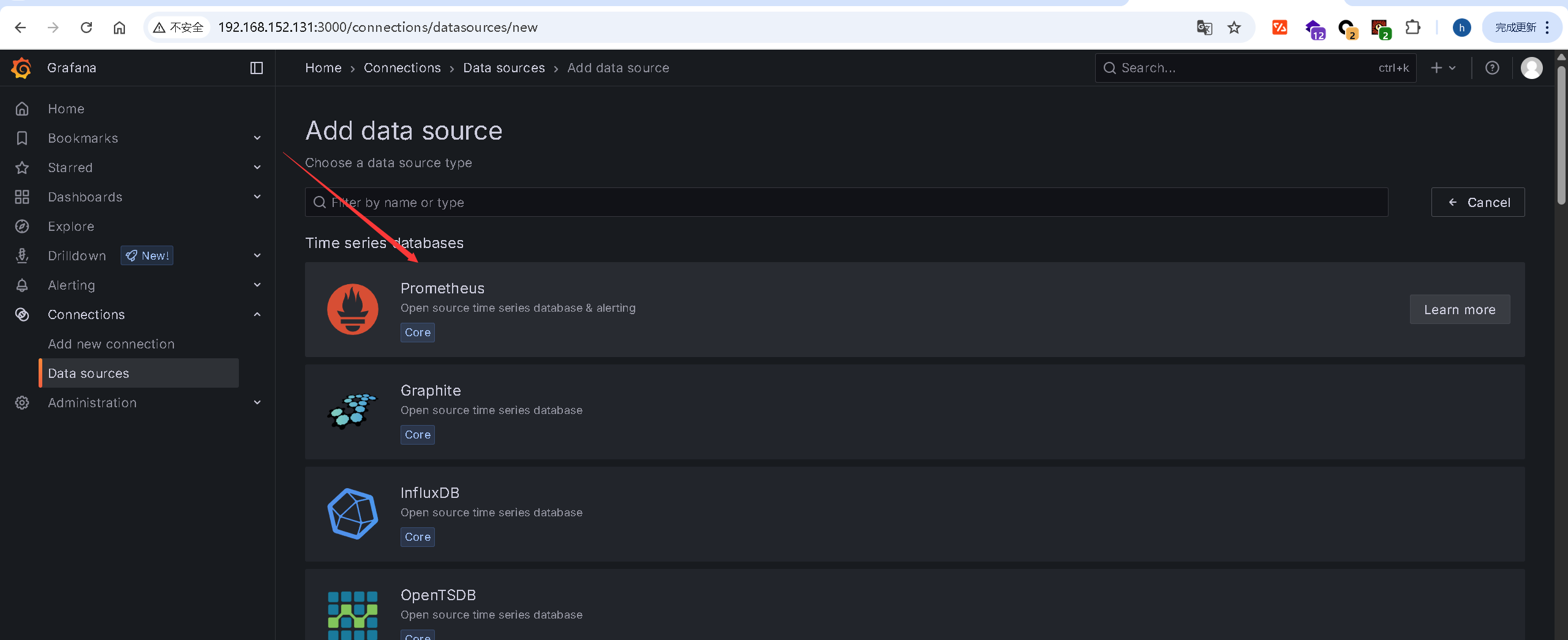Expand the Administration section chevron
This screenshot has width=1568, height=640.
(x=257, y=402)
